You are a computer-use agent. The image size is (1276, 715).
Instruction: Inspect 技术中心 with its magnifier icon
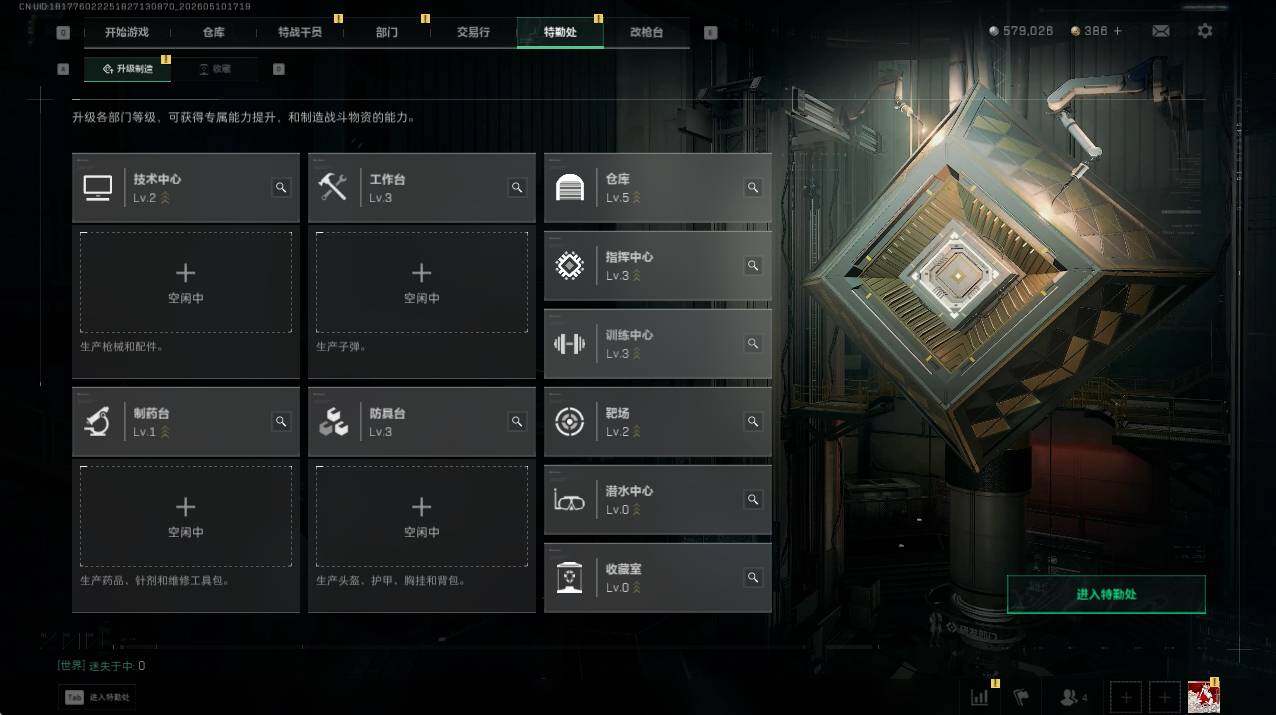click(282, 187)
